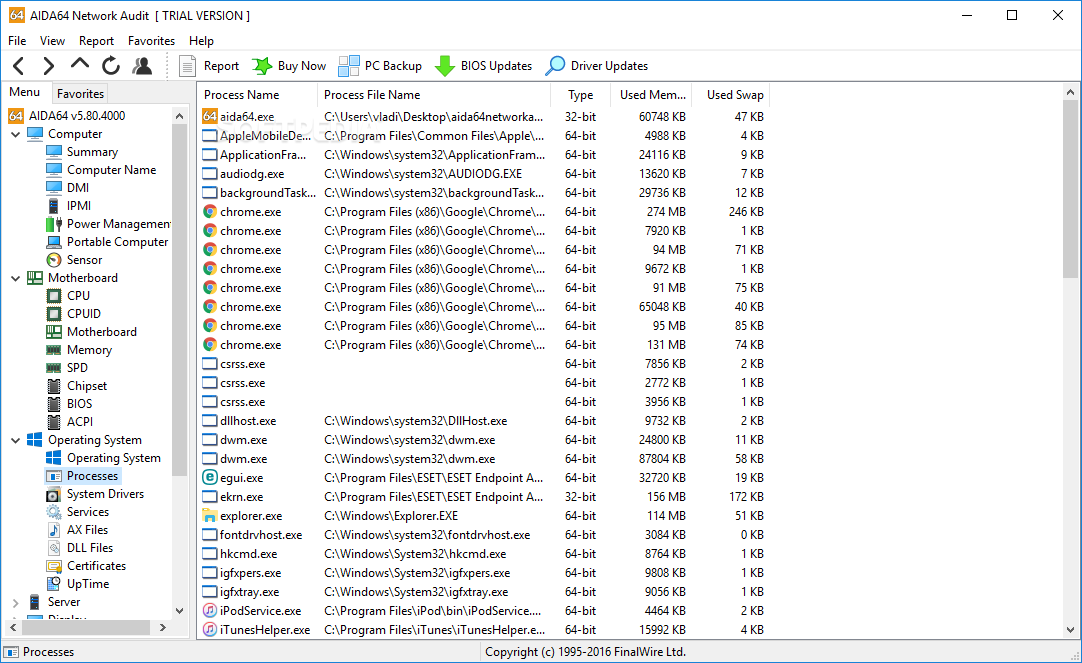Select the IPMI item
Image resolution: width=1082 pixels, height=663 pixels.
tap(69, 206)
